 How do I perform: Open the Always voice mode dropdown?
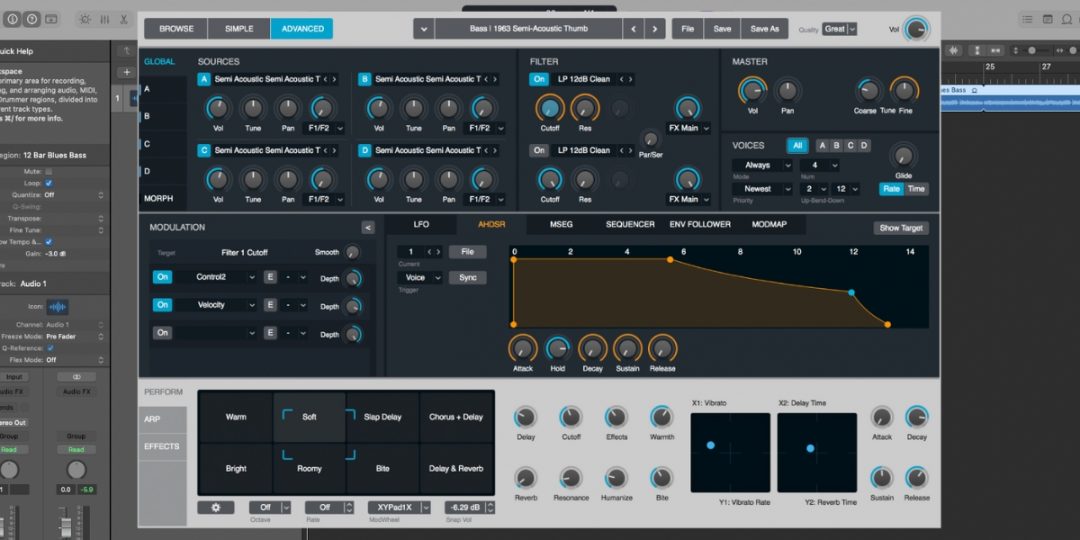pyautogui.click(x=762, y=165)
